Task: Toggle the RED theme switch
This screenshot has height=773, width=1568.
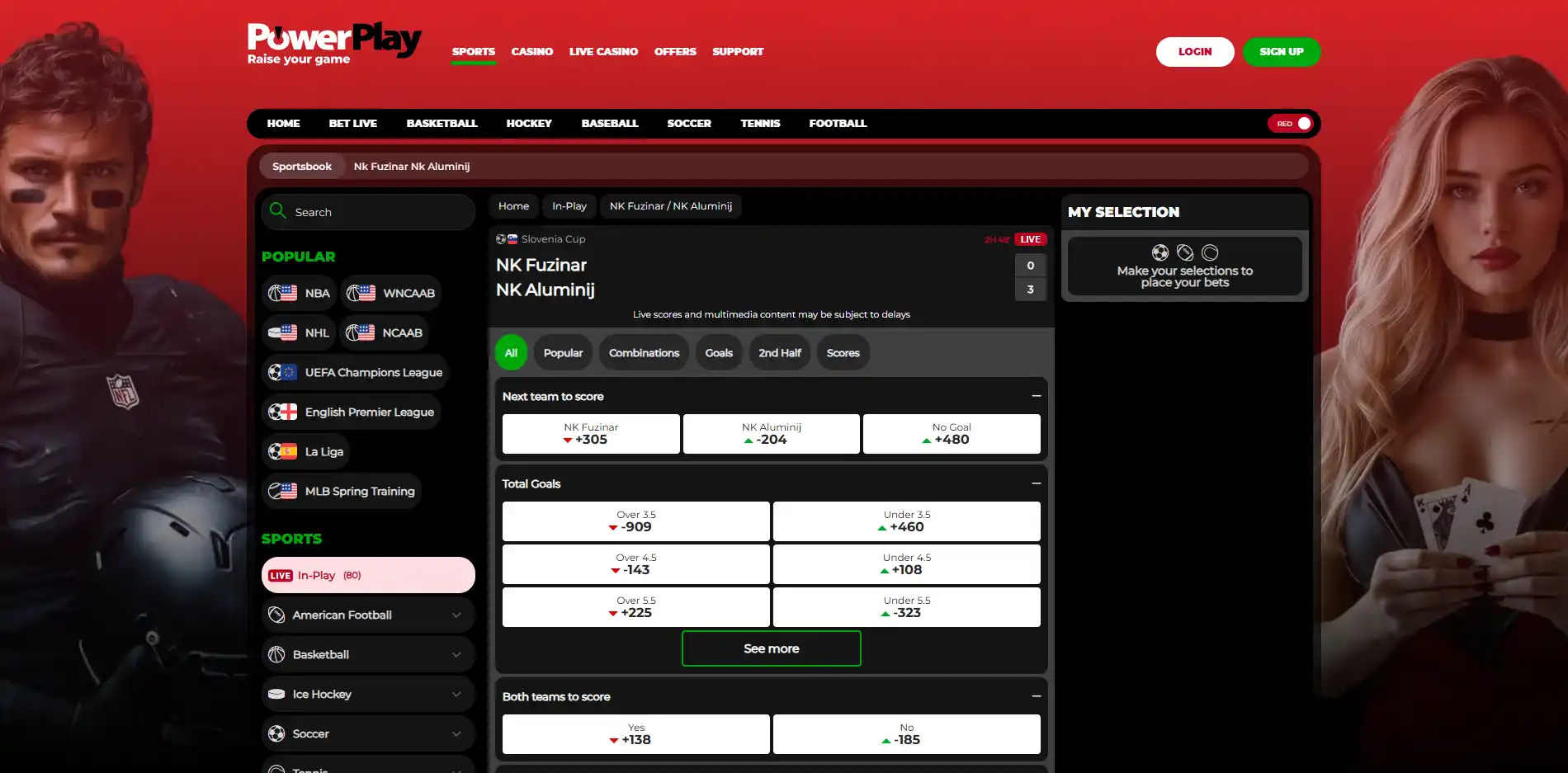Action: (1290, 123)
